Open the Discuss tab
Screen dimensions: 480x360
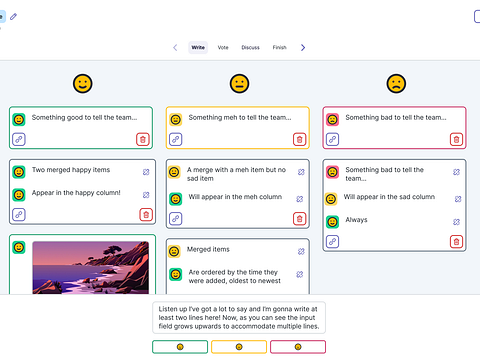pos(250,47)
